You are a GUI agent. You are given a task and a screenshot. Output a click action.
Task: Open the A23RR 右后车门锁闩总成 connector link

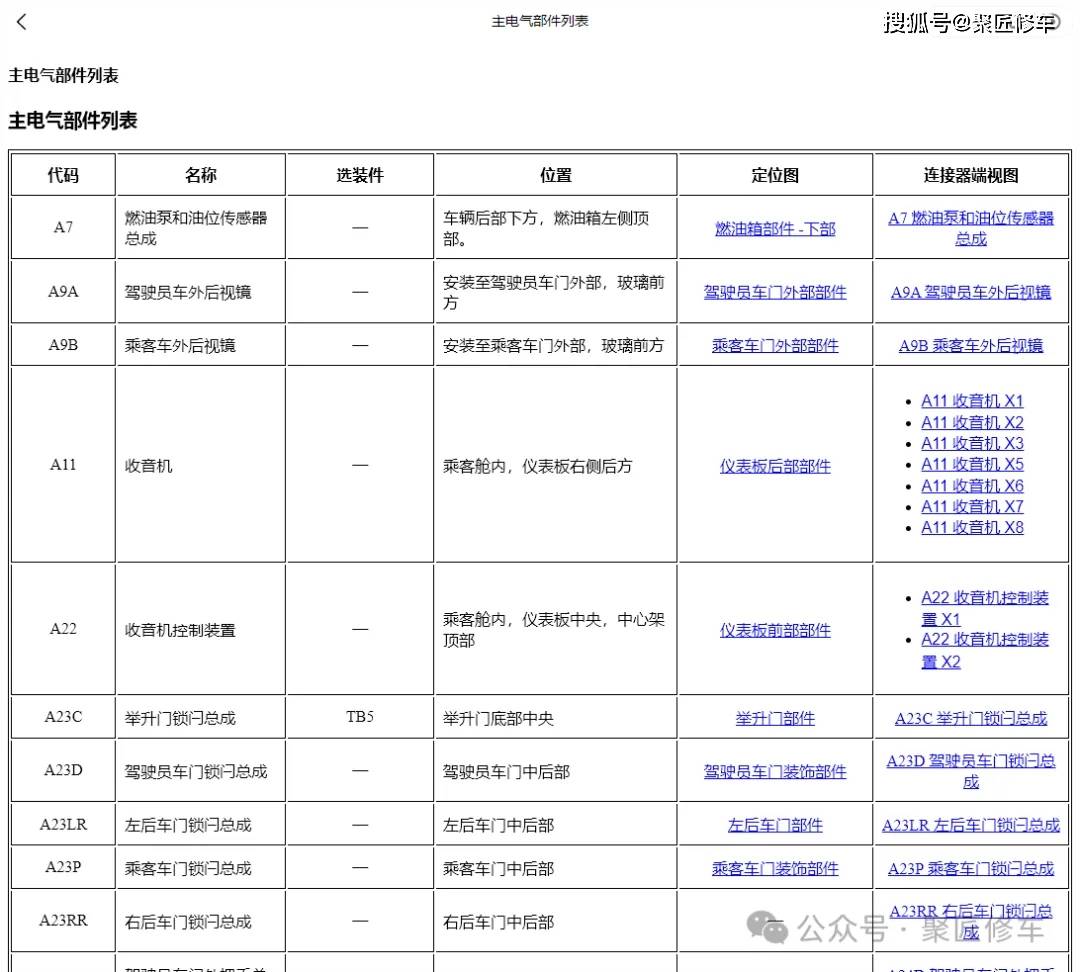coord(970,922)
